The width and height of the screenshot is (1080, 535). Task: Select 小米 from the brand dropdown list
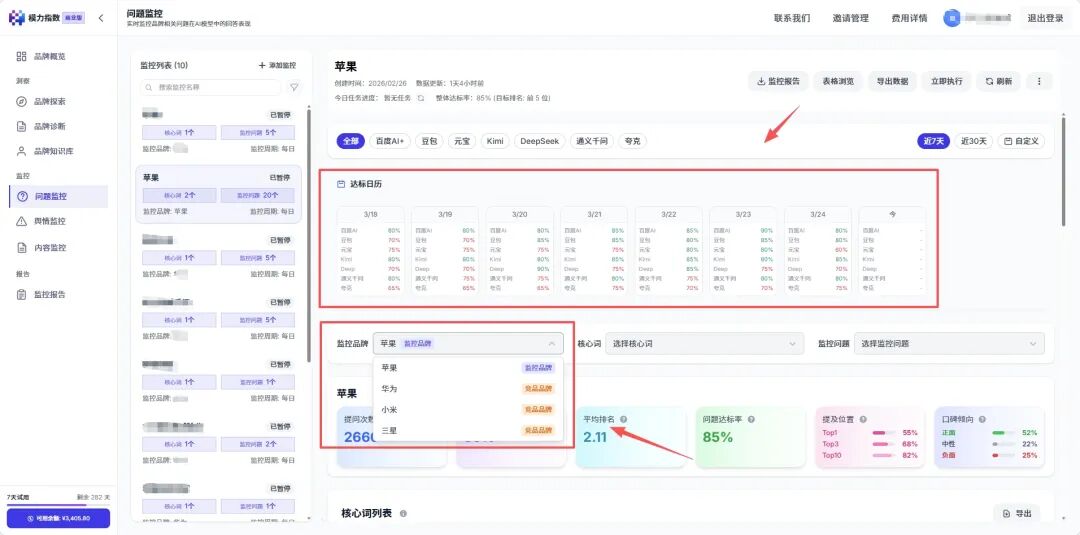tap(468, 410)
